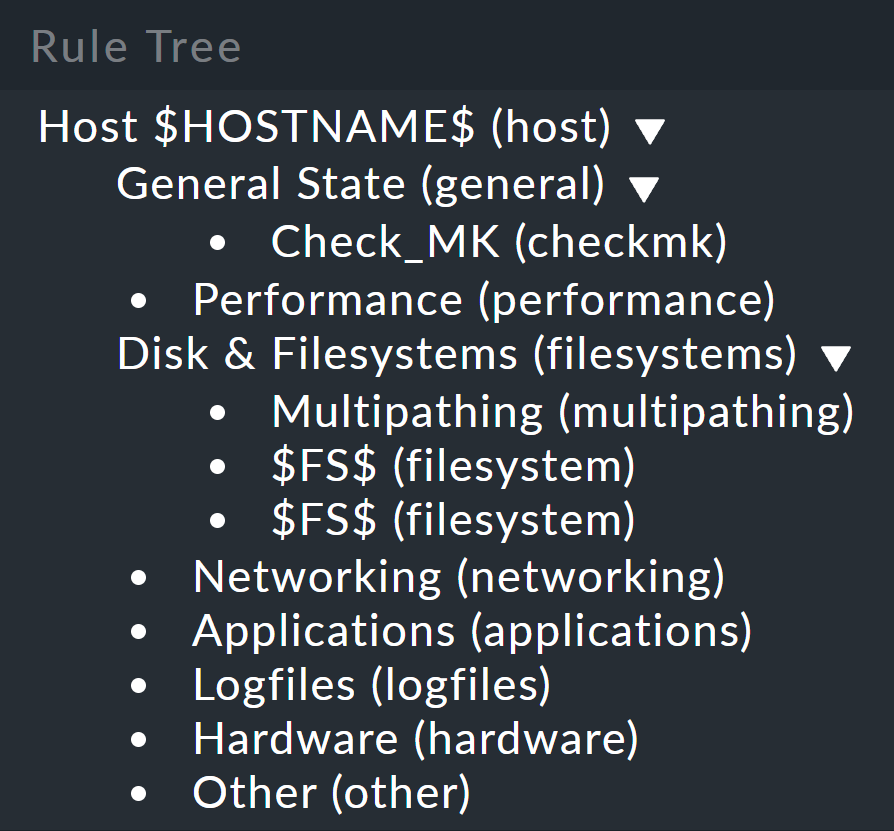The image size is (894, 831).
Task: Select the Applications rule node
Action: [470, 630]
